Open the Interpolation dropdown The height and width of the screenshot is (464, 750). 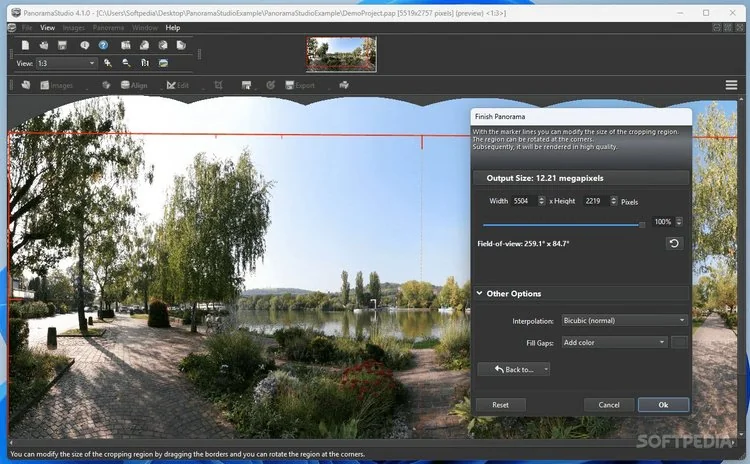tap(624, 320)
